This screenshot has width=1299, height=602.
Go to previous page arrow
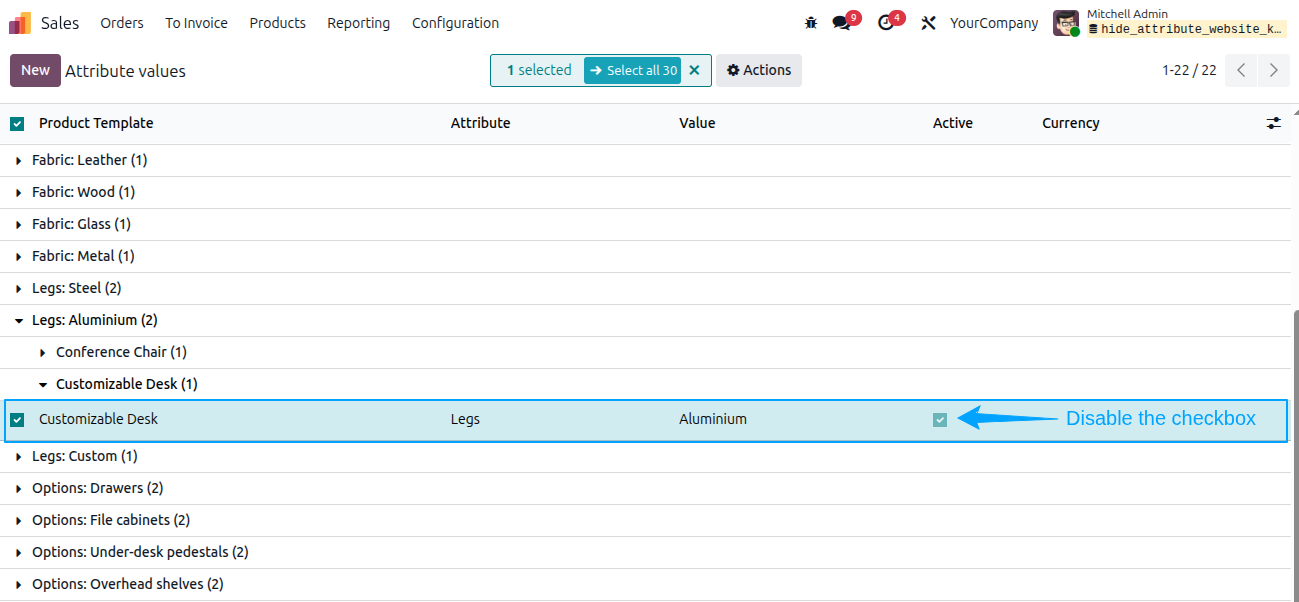click(x=1241, y=70)
